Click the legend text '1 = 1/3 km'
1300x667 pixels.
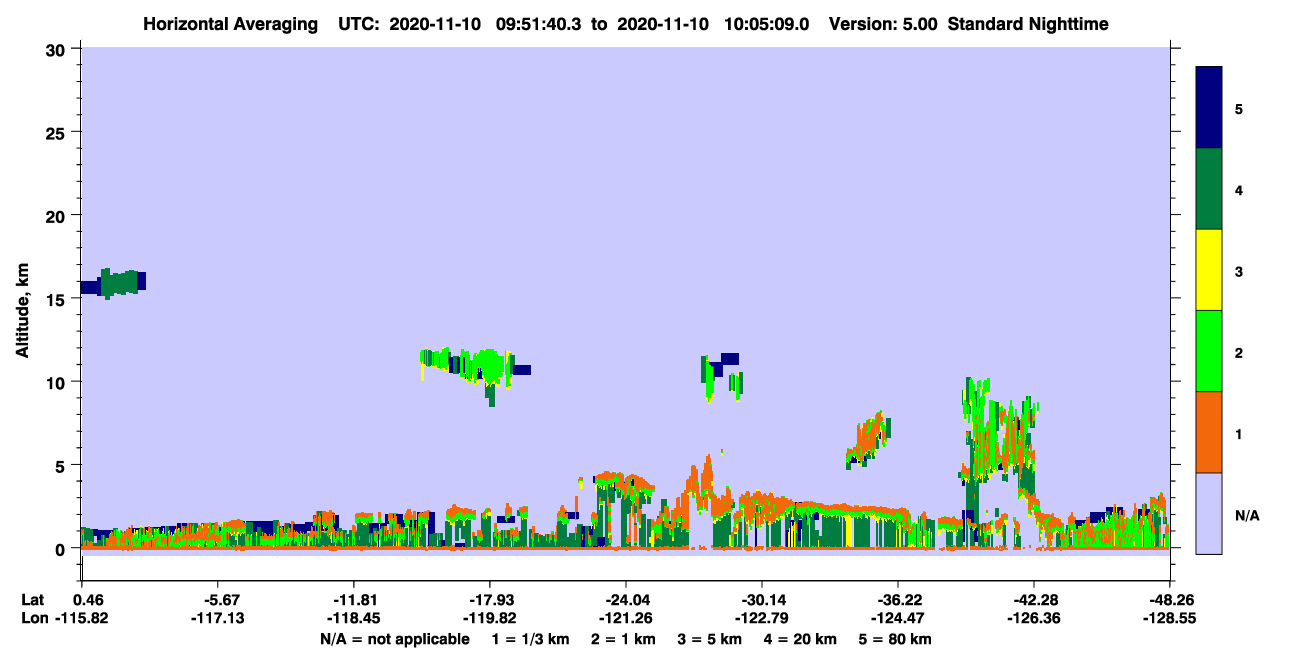pyautogui.click(x=530, y=639)
